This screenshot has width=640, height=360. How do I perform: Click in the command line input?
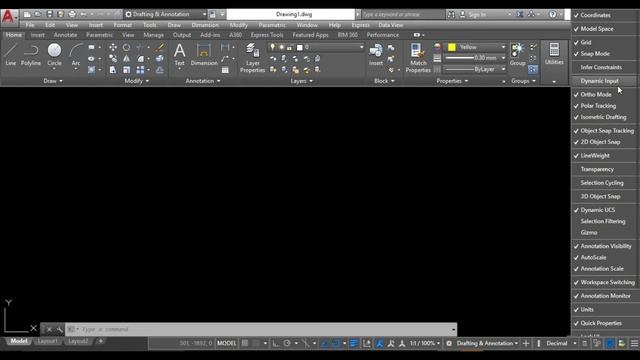261,329
